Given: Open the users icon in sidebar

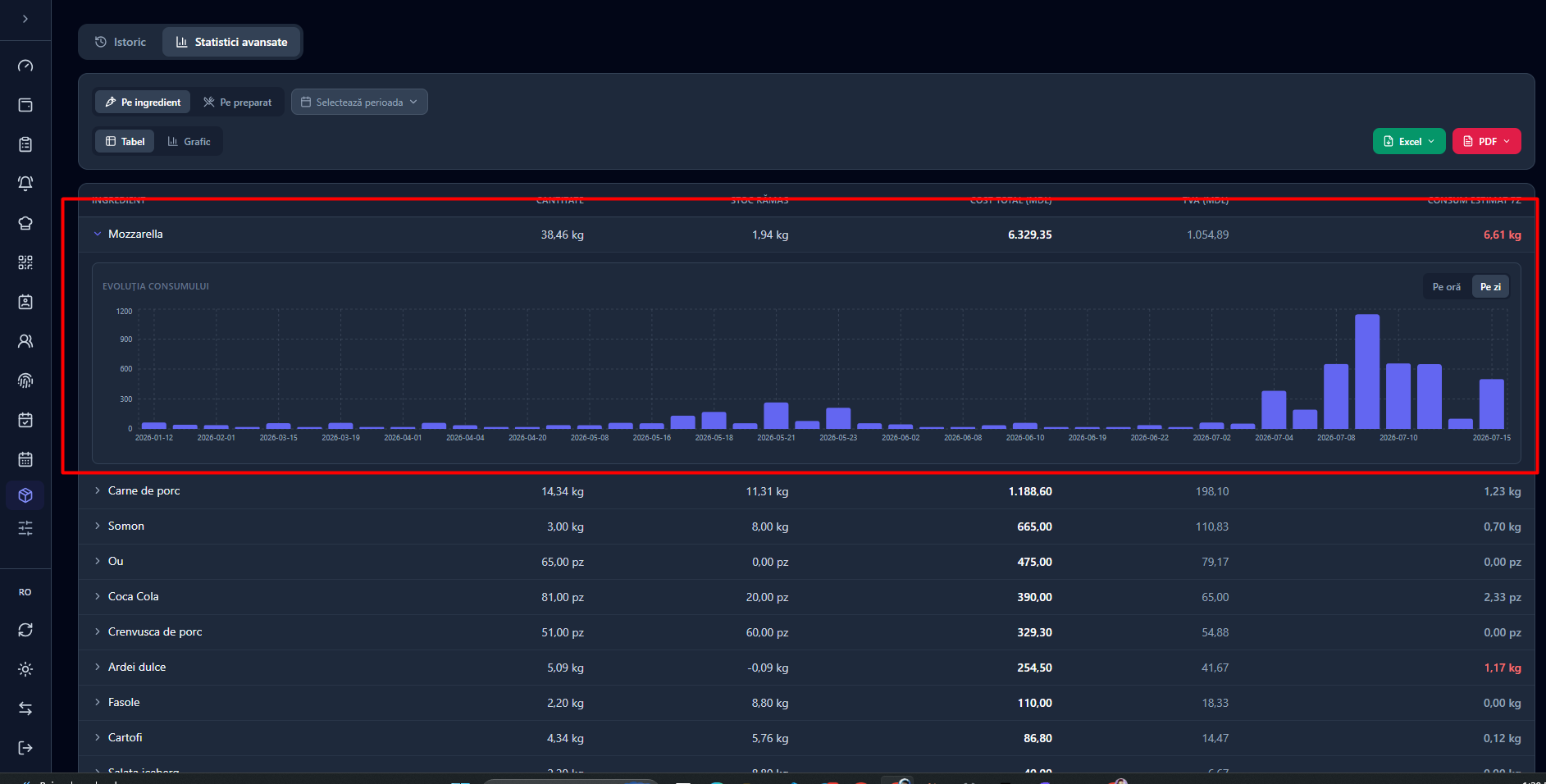Looking at the screenshot, I should pos(25,341).
